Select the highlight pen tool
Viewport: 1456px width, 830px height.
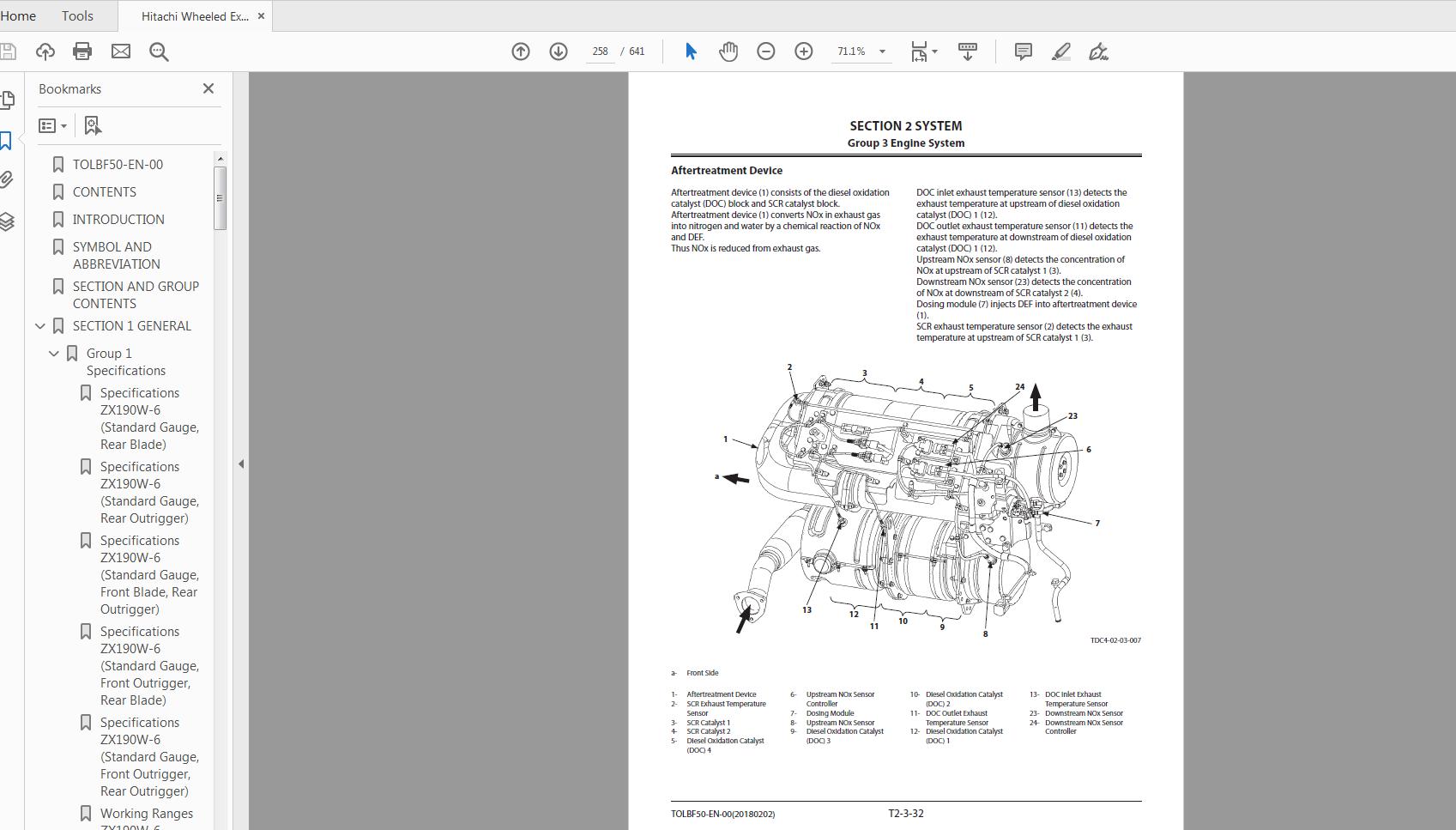(1061, 51)
